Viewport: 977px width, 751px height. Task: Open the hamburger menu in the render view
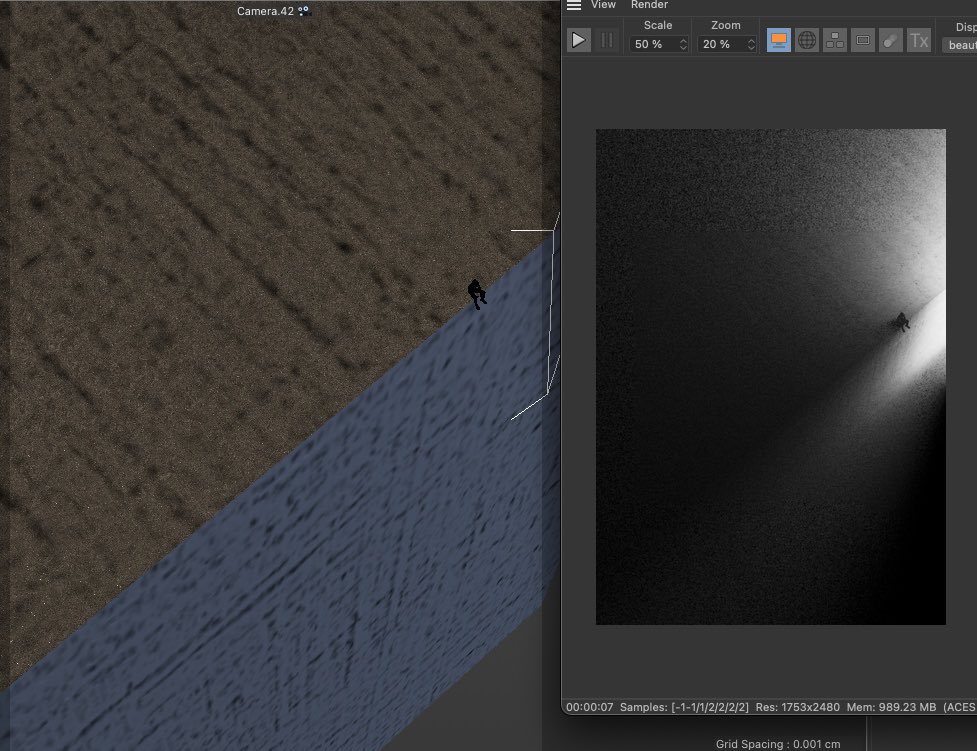coord(574,5)
